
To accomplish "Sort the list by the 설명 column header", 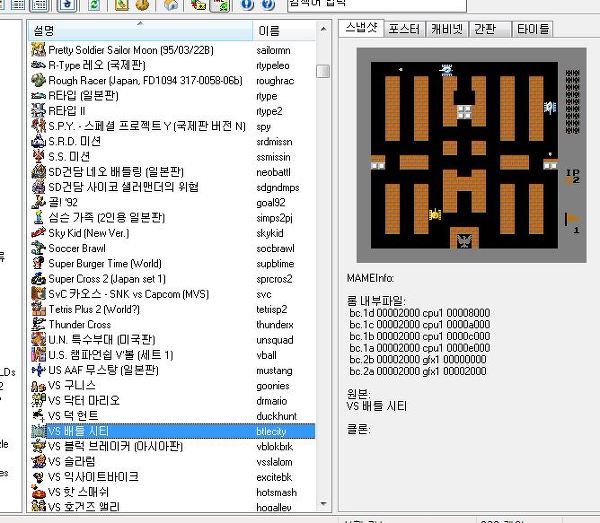I will pos(140,30).
